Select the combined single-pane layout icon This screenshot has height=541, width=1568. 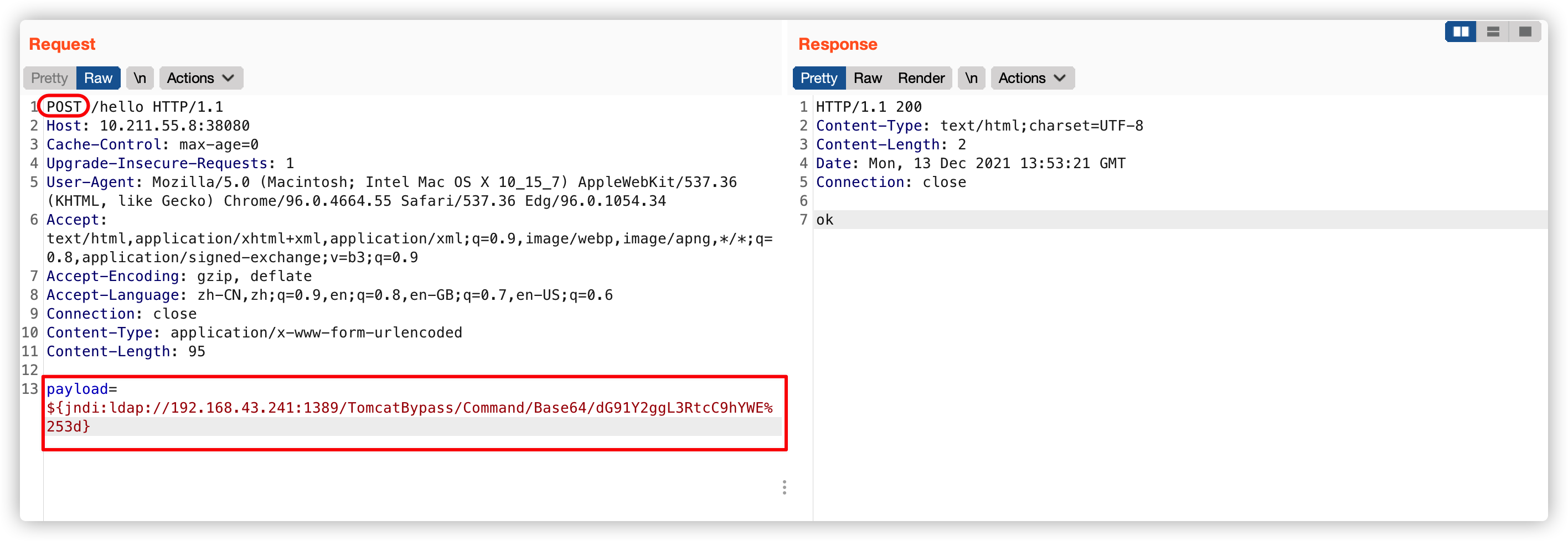coord(1525,32)
